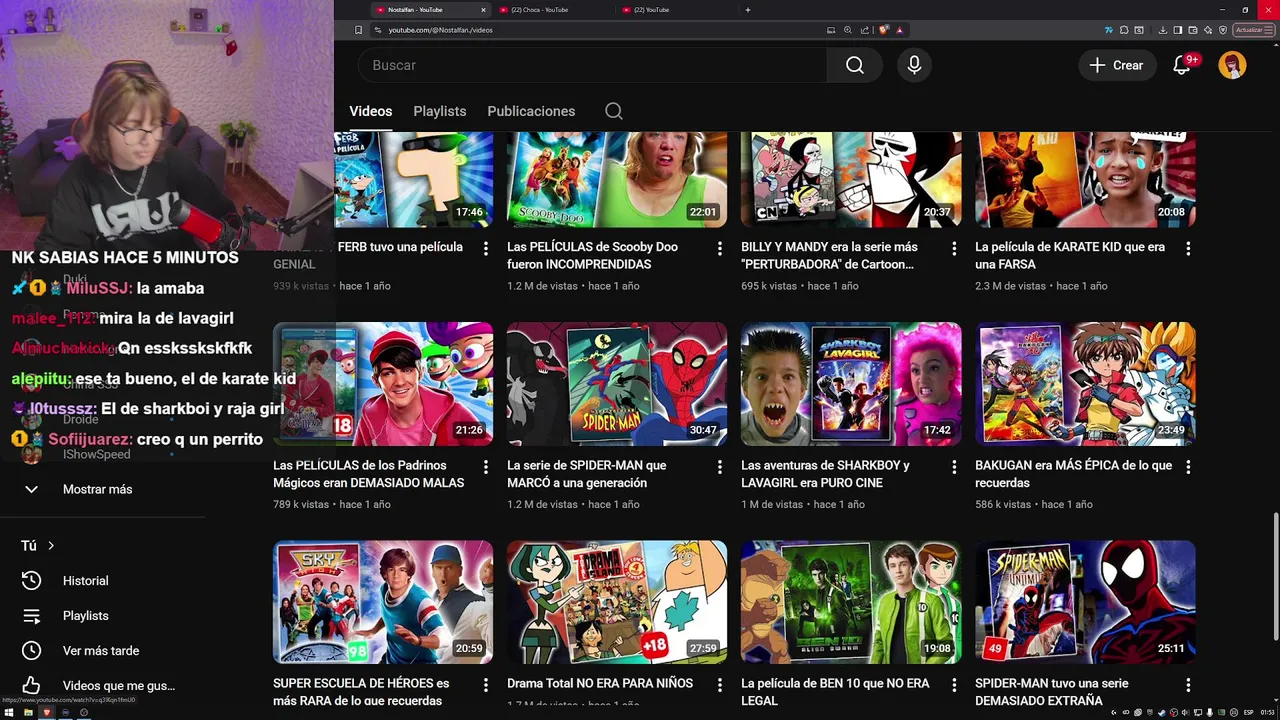Close the Nostalfan - YouTube tab

click(x=483, y=10)
